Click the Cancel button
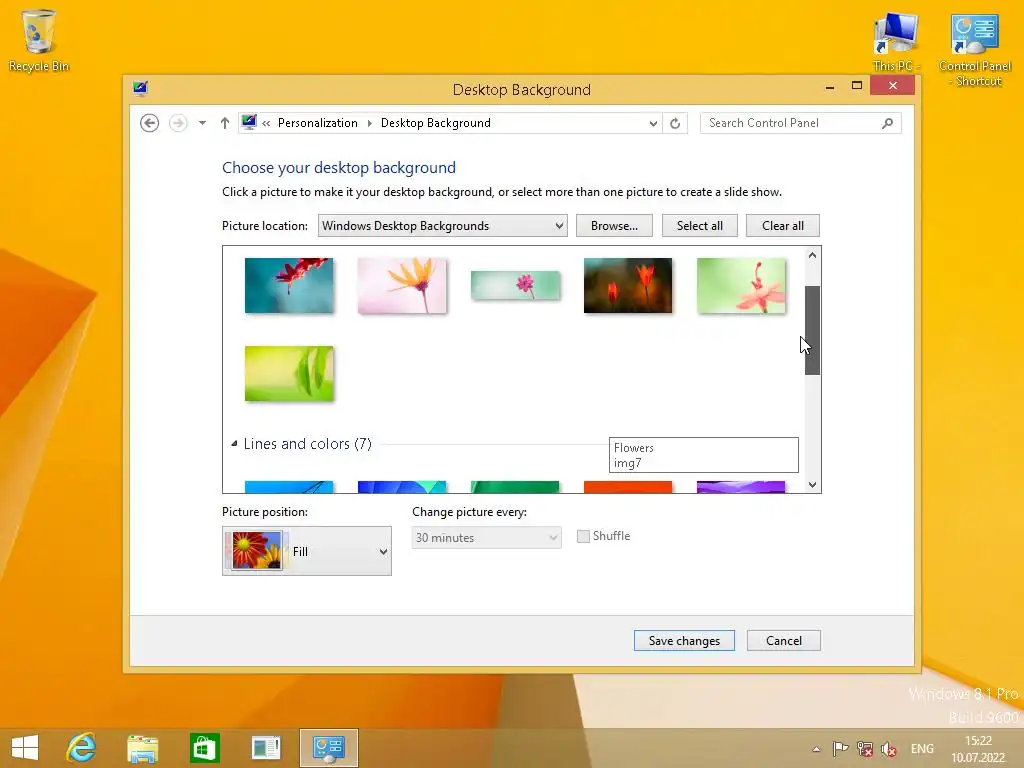 pyautogui.click(x=784, y=641)
